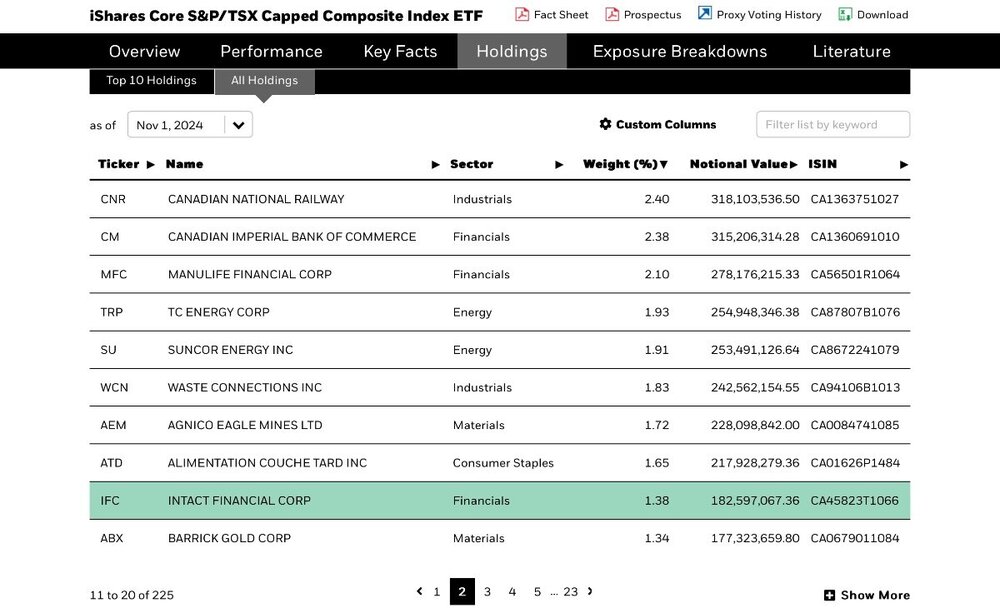Click highlighted INTACT FINANCIAL CORP name
This screenshot has width=1000, height=613.
pyautogui.click(x=239, y=500)
